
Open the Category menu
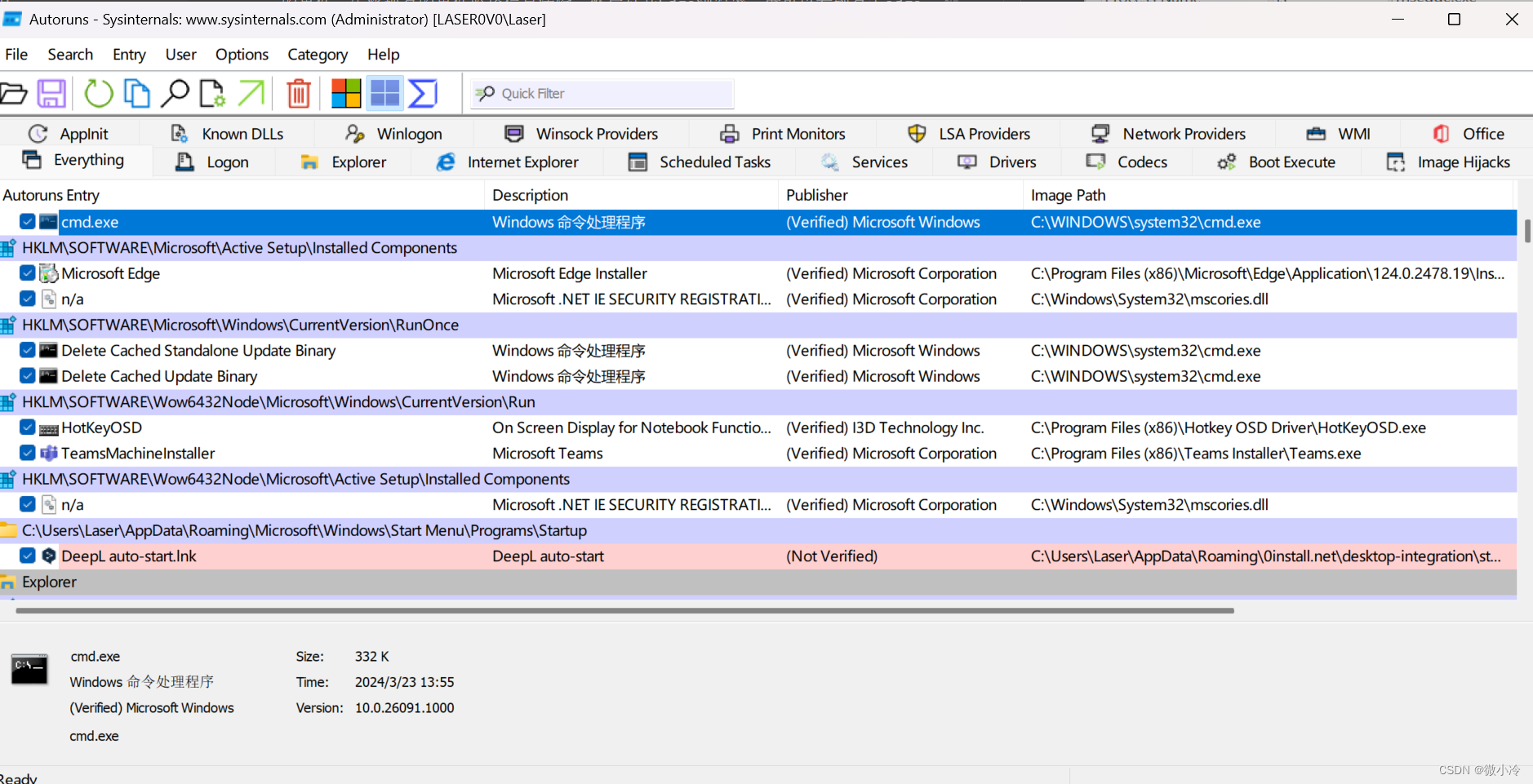tap(318, 55)
